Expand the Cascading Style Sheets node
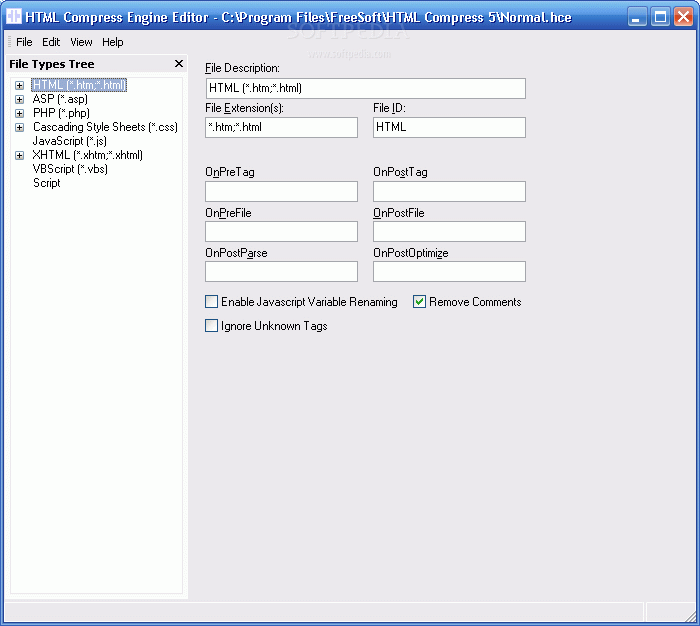700x626 pixels. tap(19, 127)
